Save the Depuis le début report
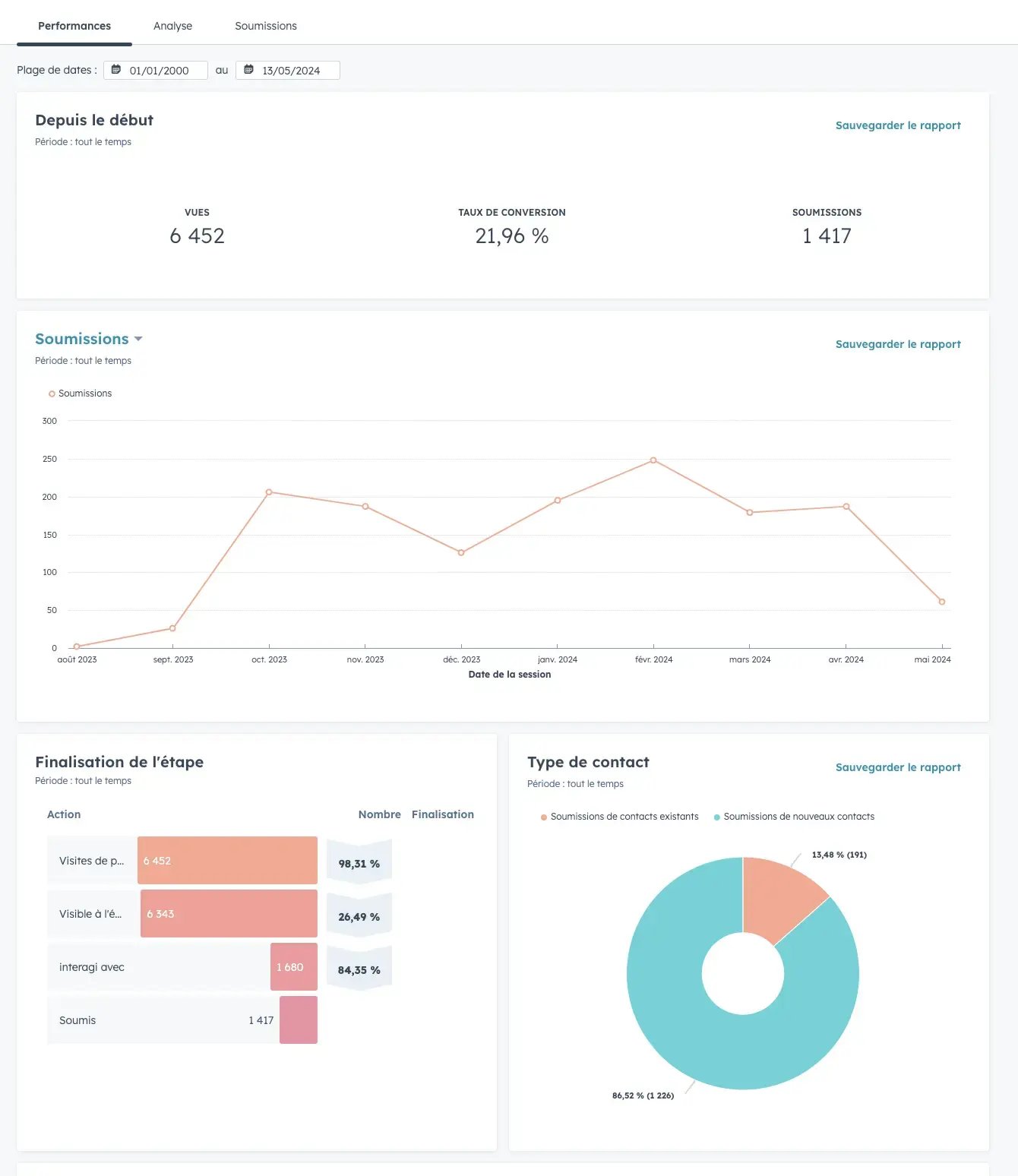The width and height of the screenshot is (1018, 1176). [x=898, y=125]
